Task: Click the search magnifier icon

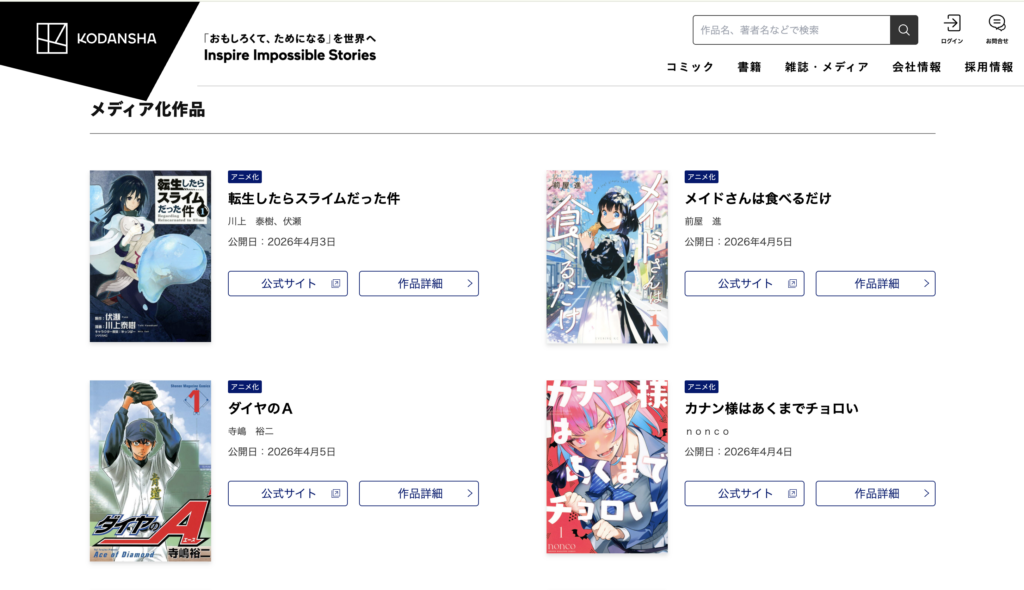Action: [904, 30]
